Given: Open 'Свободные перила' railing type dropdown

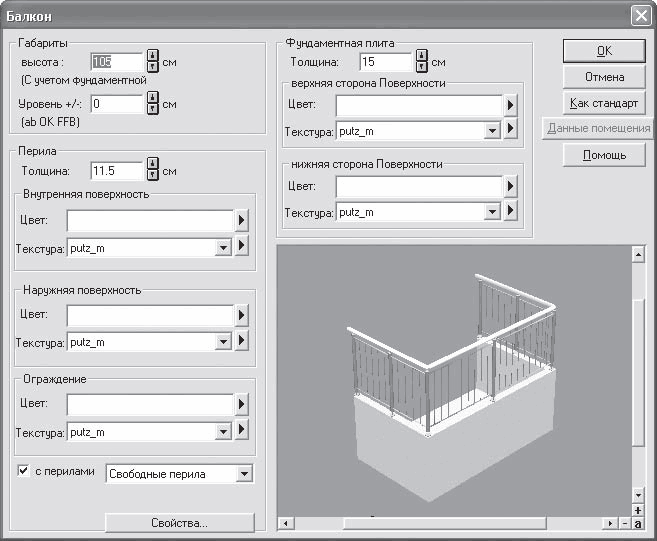Looking at the screenshot, I should (x=244, y=474).
